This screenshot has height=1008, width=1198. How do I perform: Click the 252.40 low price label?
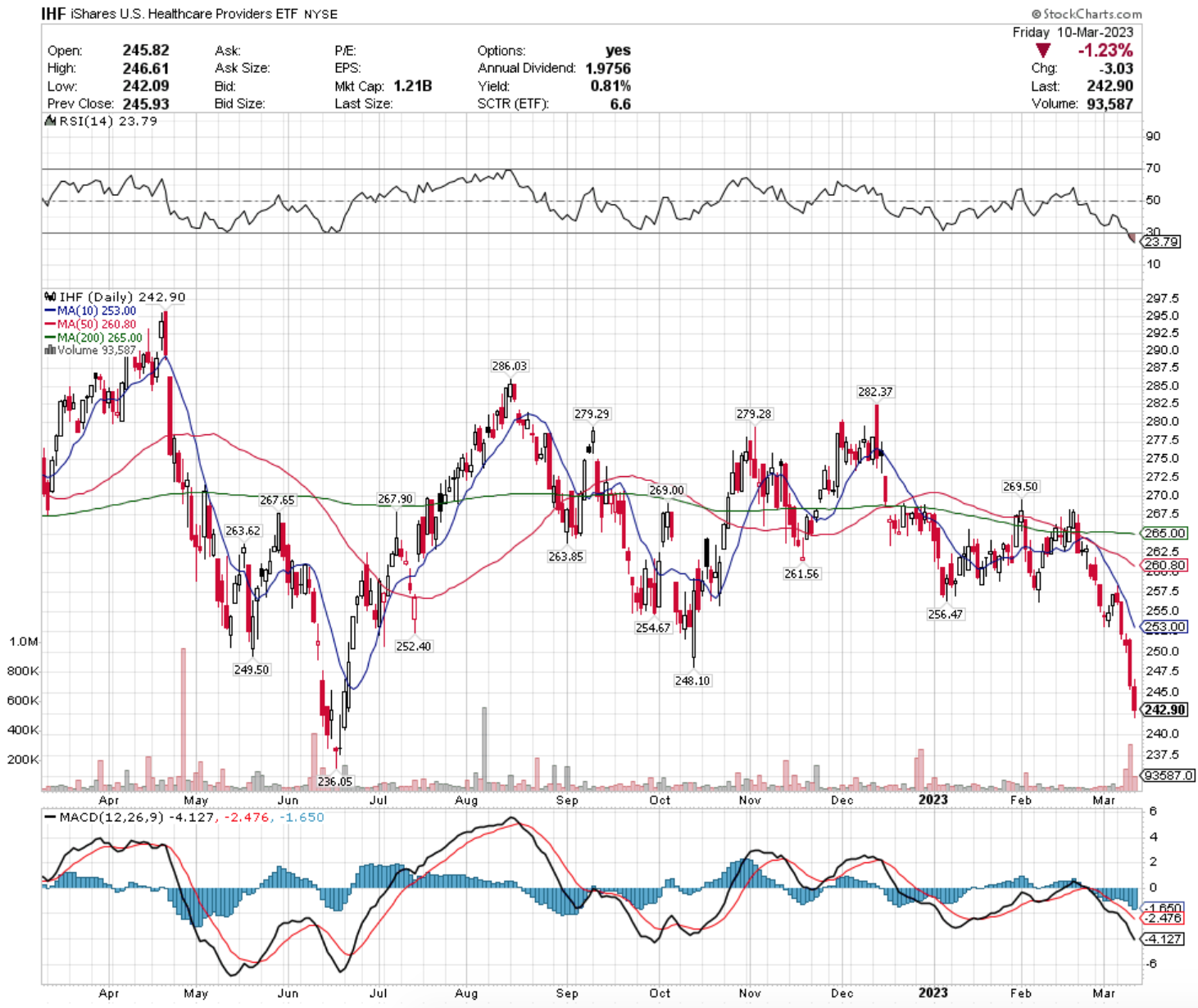click(x=413, y=647)
